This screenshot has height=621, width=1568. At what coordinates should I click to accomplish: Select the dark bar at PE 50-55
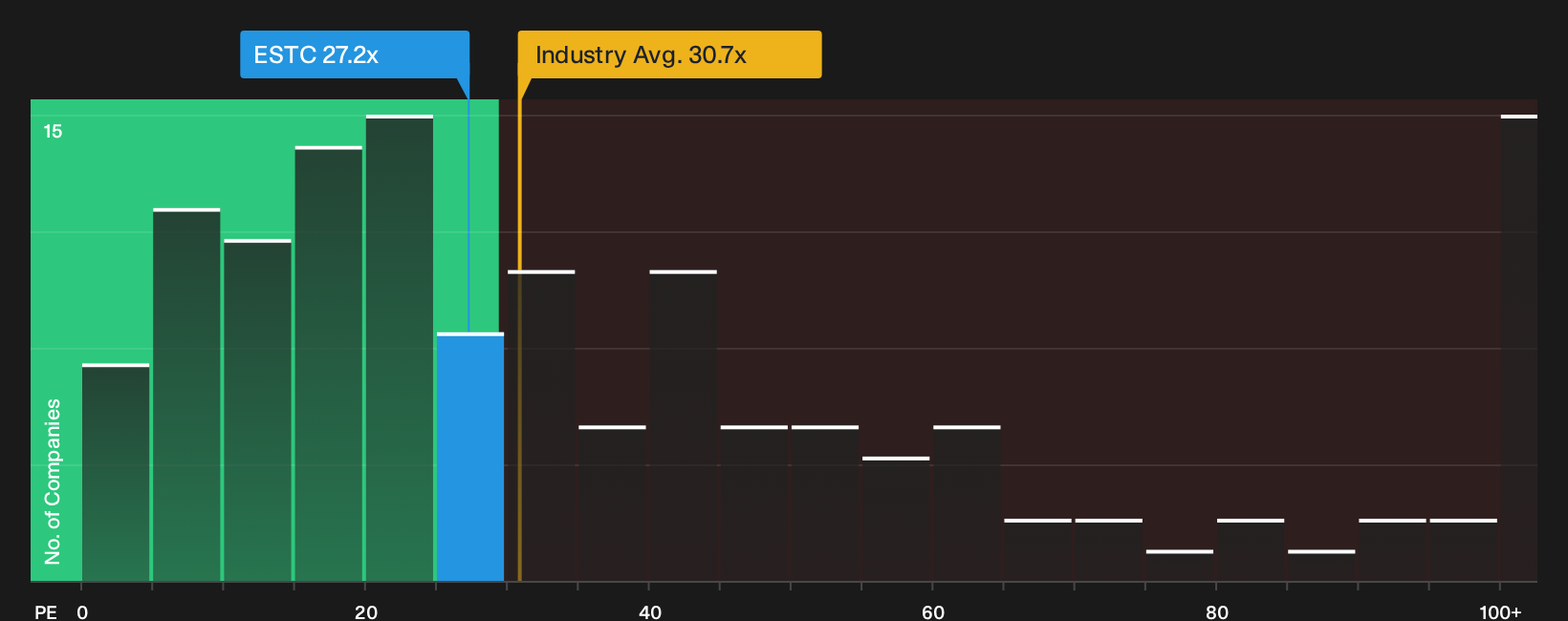click(825, 503)
